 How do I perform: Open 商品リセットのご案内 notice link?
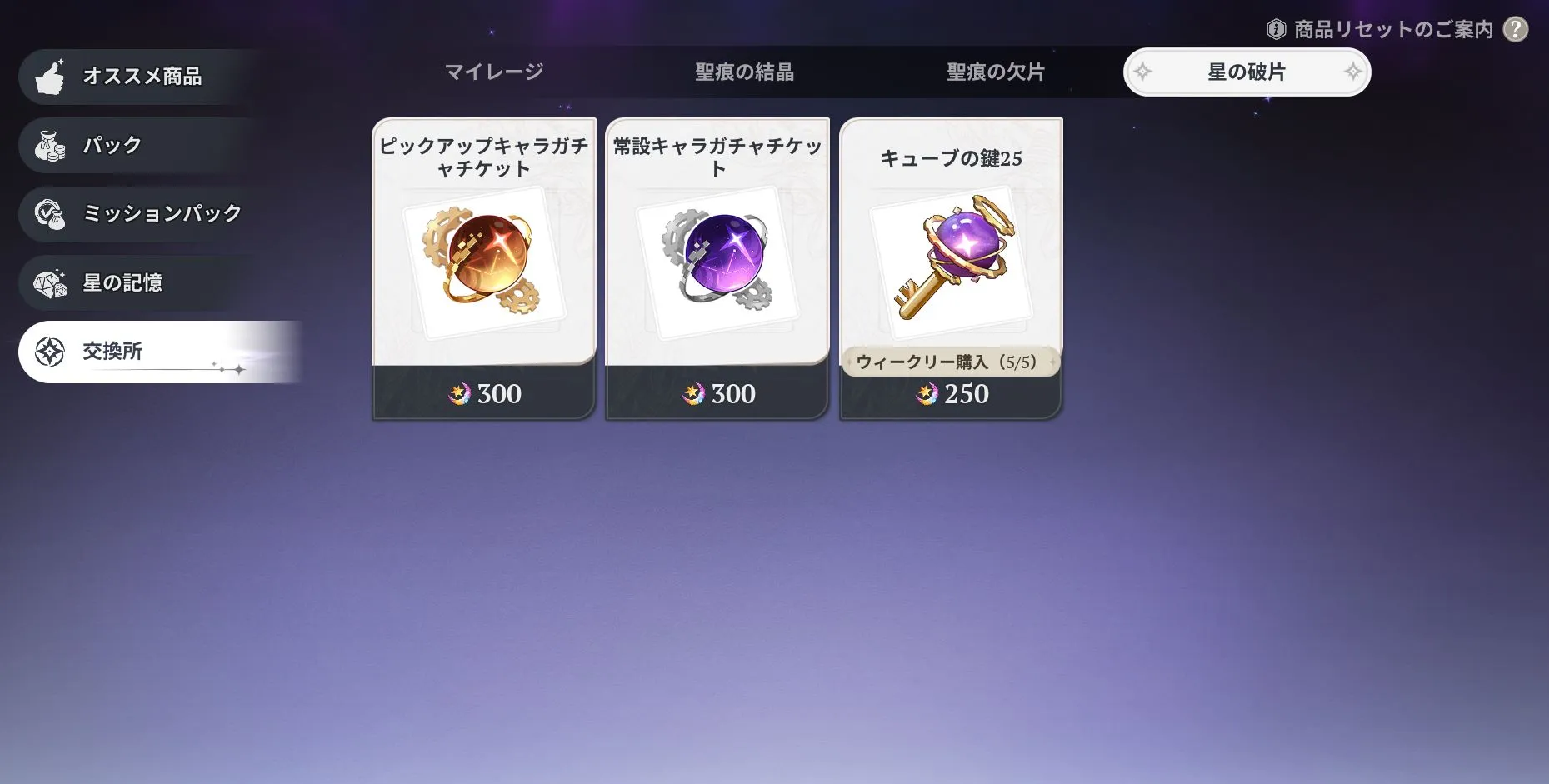(1393, 30)
